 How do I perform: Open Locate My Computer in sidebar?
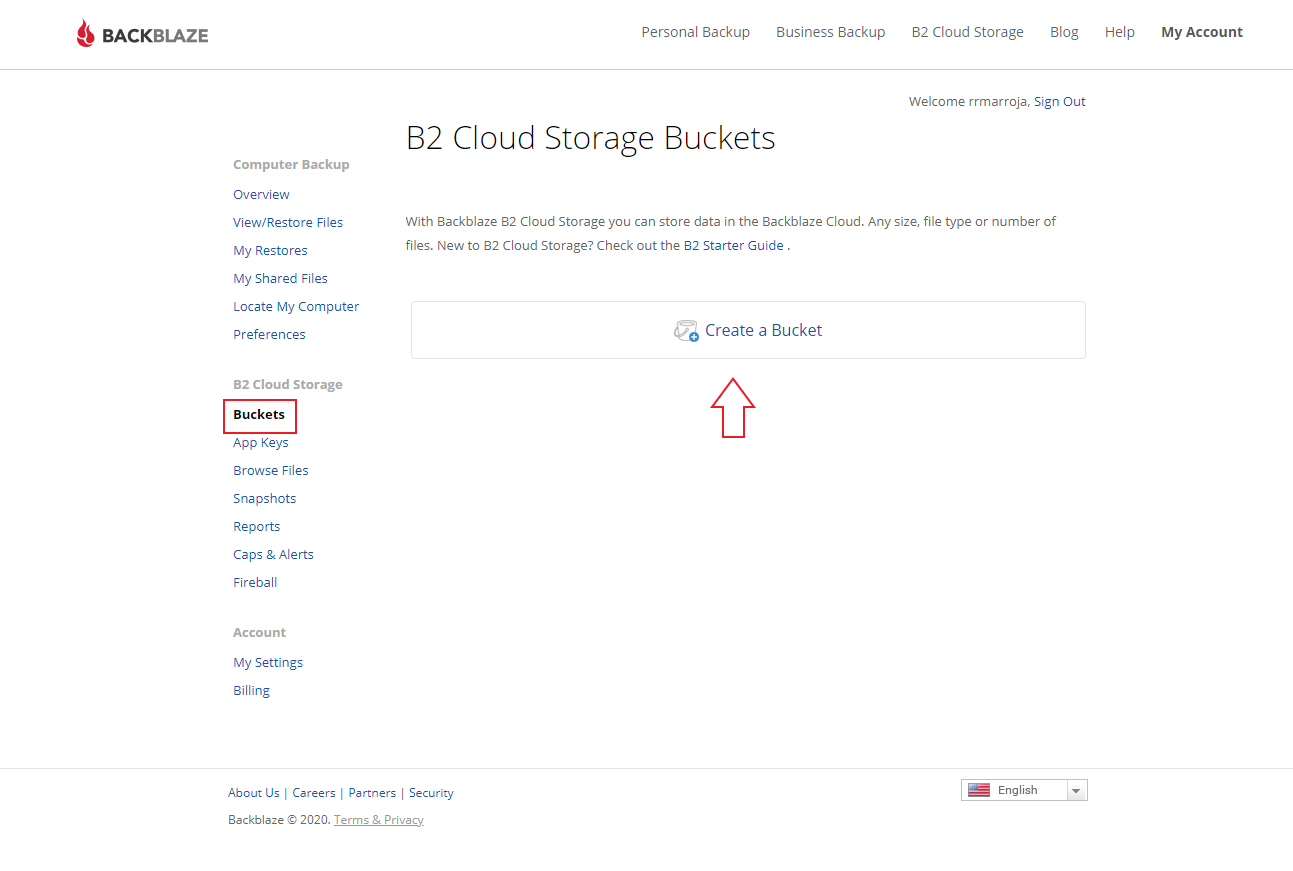pos(296,306)
